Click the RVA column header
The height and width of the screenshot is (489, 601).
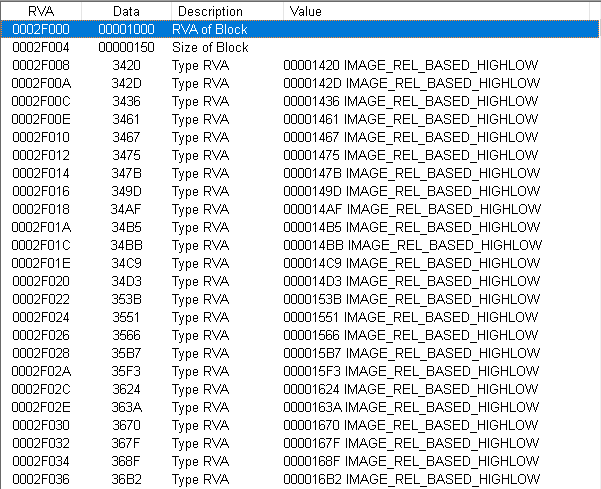click(x=41, y=11)
